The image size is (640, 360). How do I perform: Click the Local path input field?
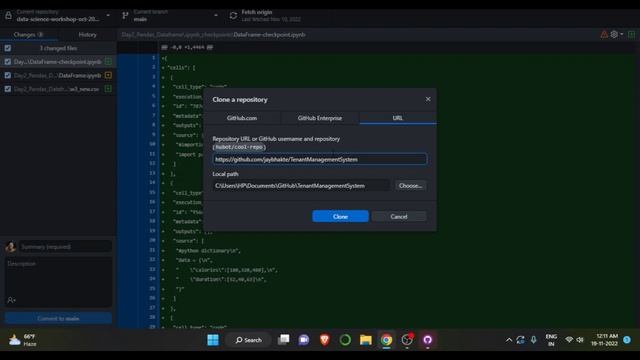(x=301, y=186)
